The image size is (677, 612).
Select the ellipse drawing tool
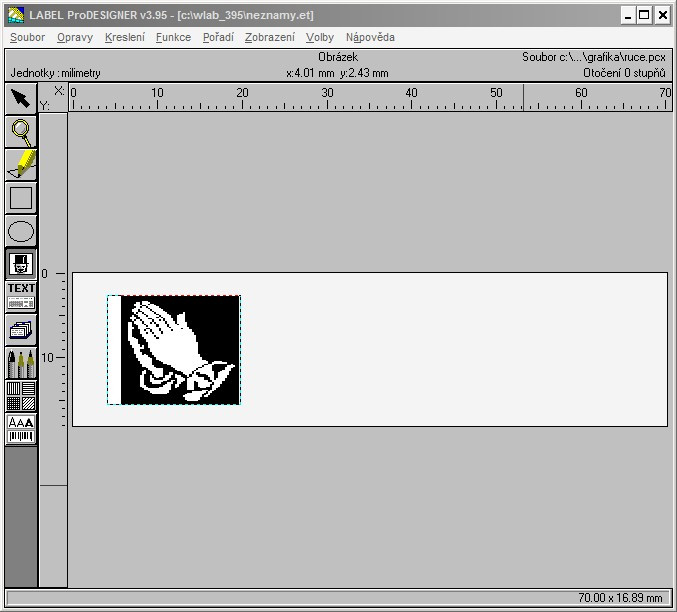21,231
